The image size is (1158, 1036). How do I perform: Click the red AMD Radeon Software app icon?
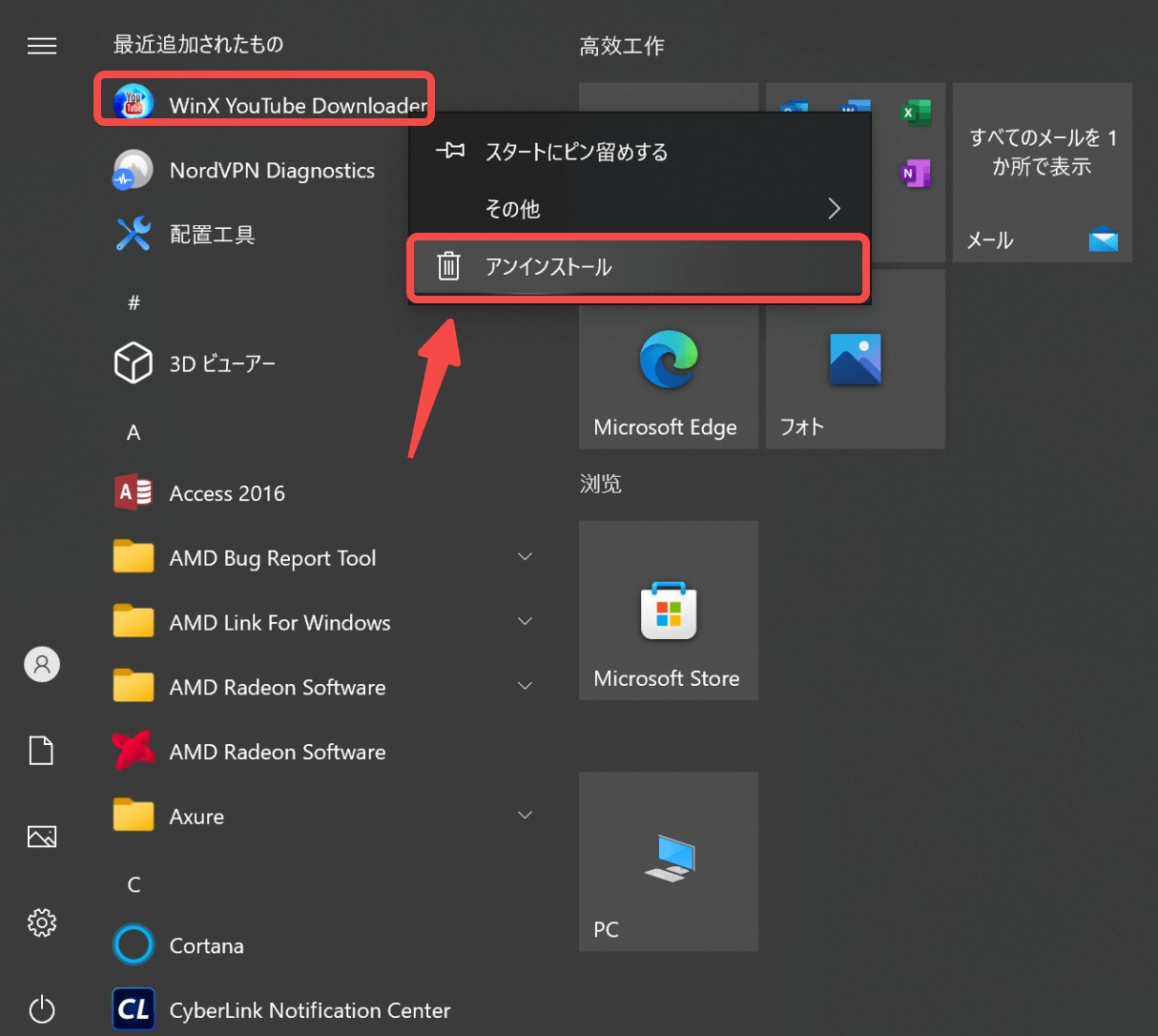(x=134, y=751)
